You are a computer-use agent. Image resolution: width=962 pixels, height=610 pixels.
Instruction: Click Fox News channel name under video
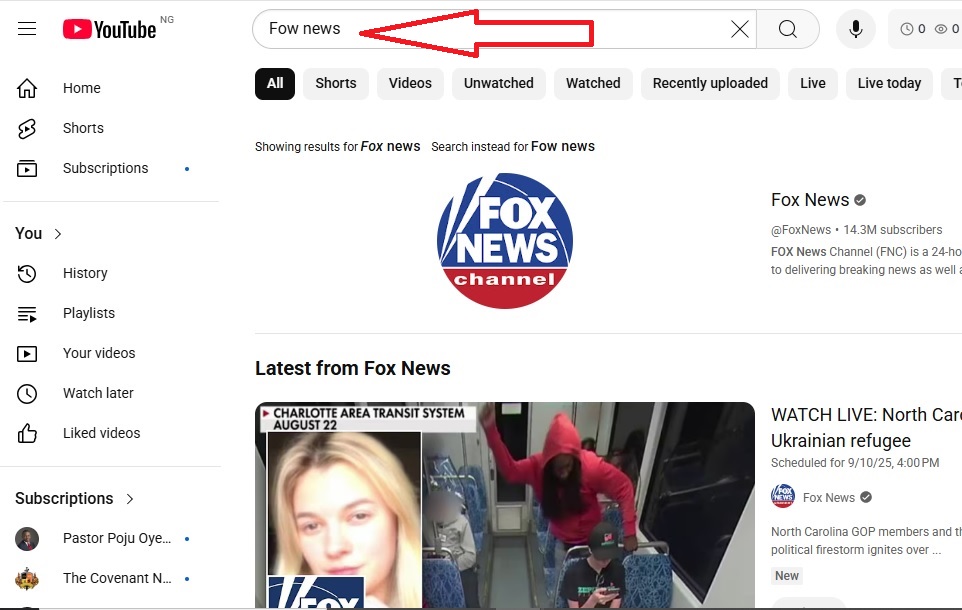[829, 498]
